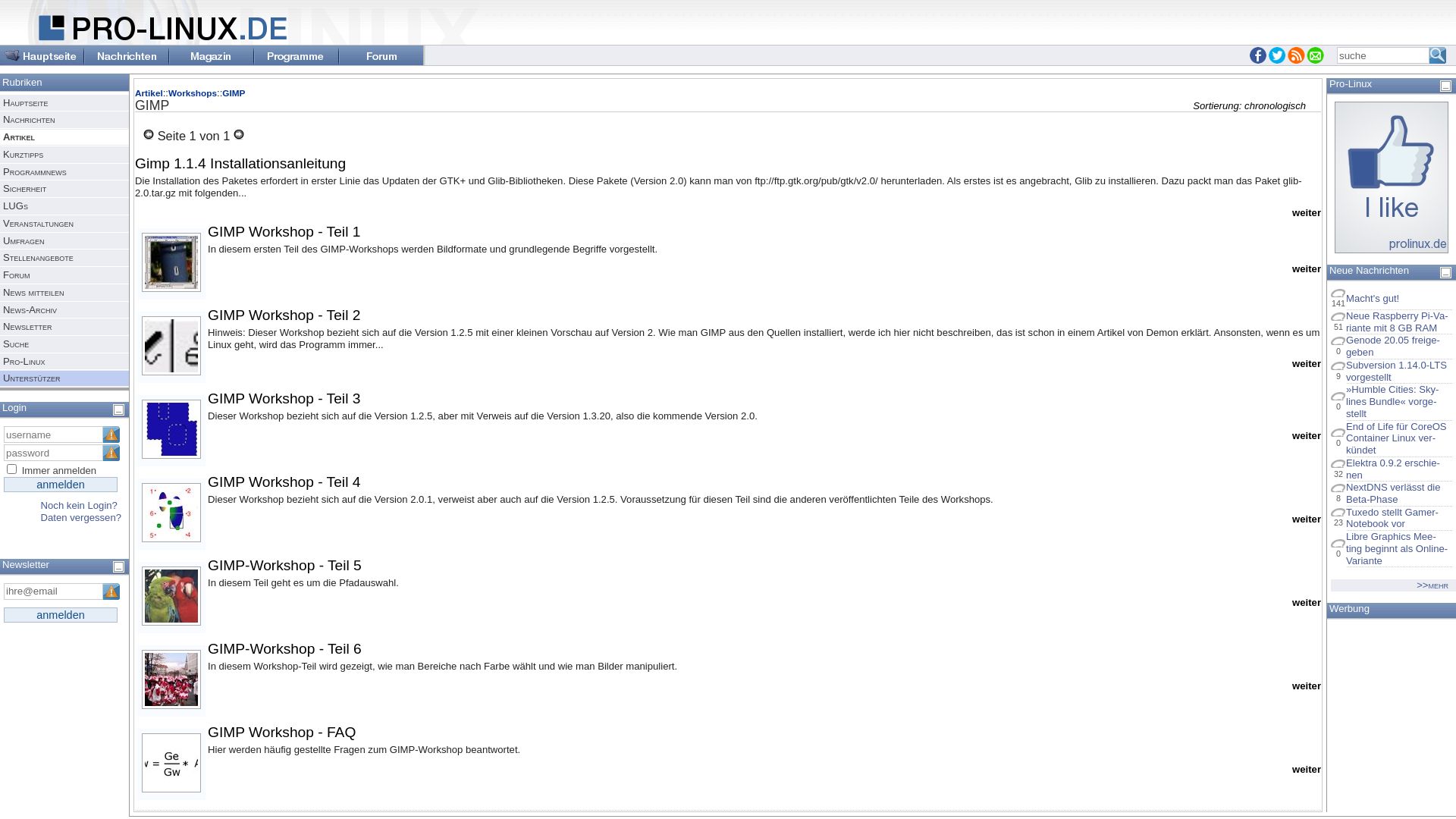Select News-Archiv in Rubriken sidebar
1456x819 pixels.
tap(64, 310)
